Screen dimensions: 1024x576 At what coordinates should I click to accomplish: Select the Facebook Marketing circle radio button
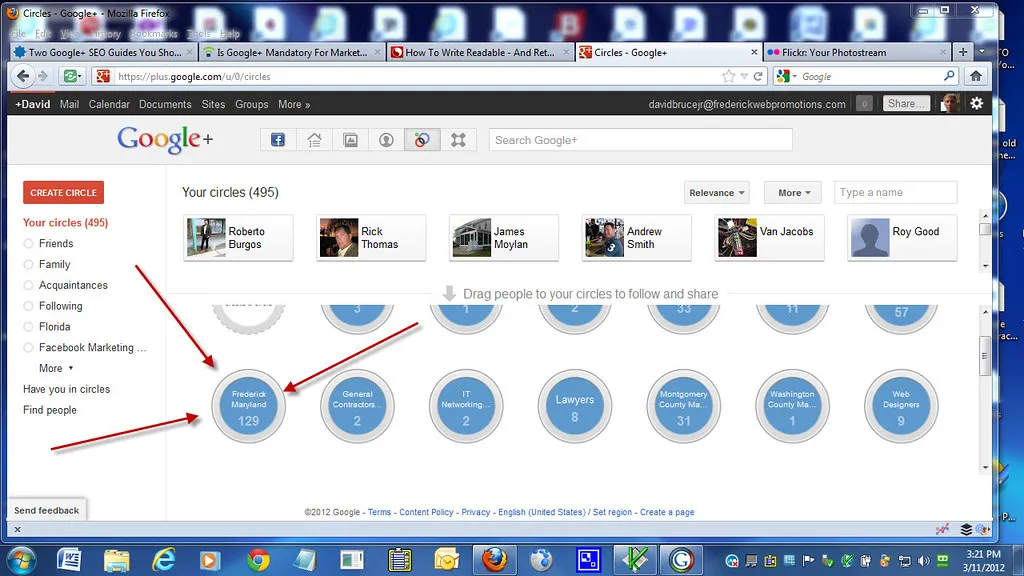pyautogui.click(x=28, y=348)
